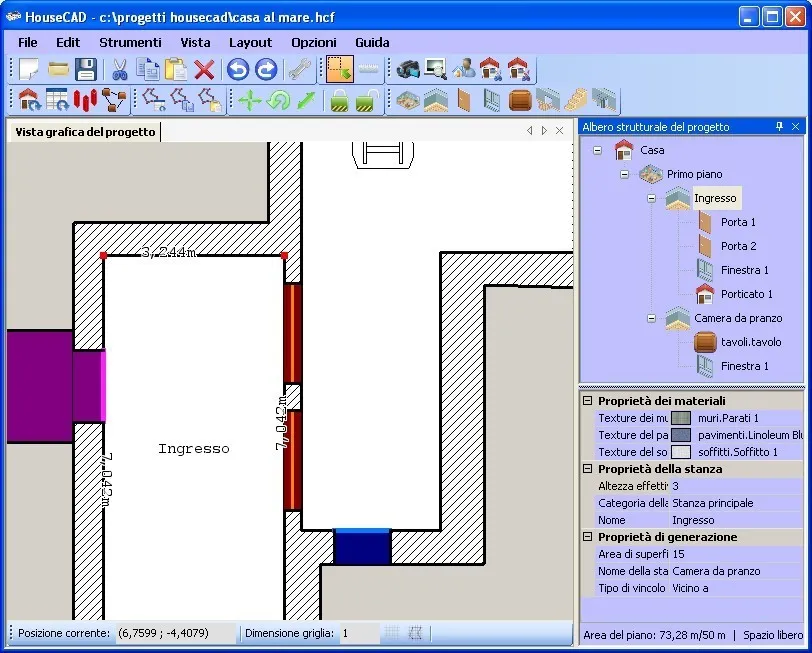This screenshot has height=653, width=812.
Task: Collapse the Proprietà dei materiali section
Action: (x=589, y=399)
